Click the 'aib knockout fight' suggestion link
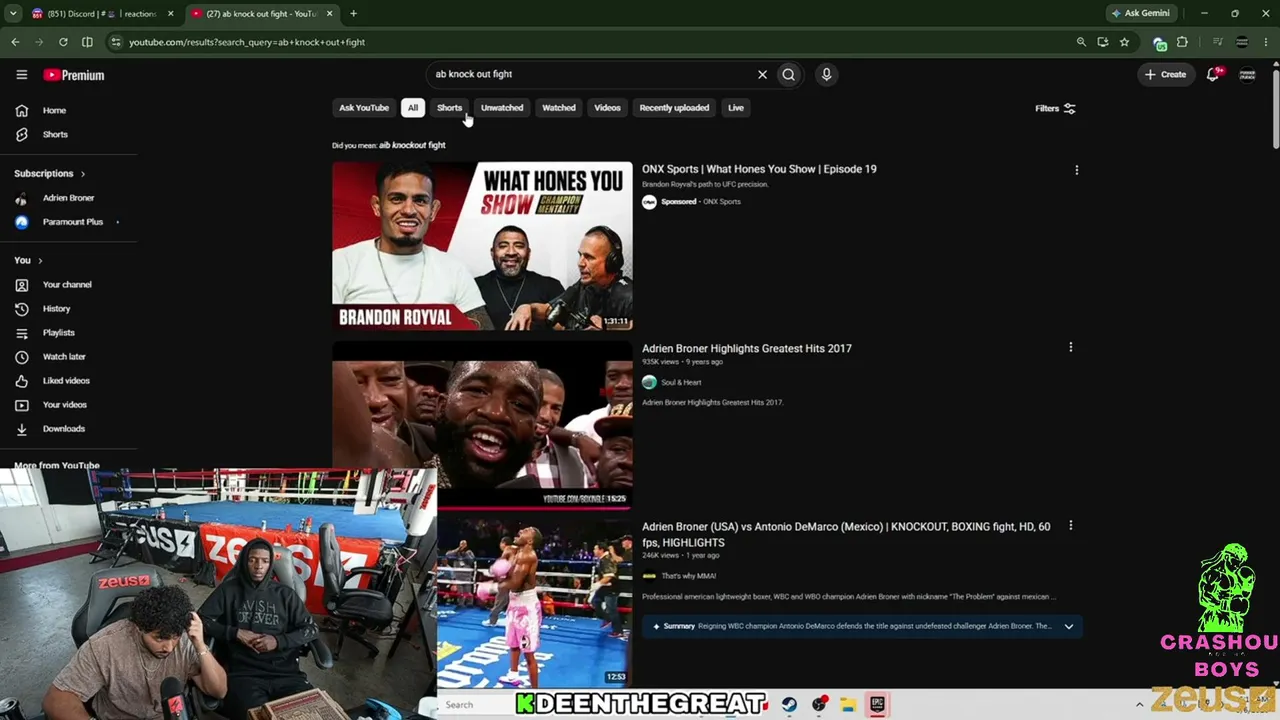 tap(412, 145)
